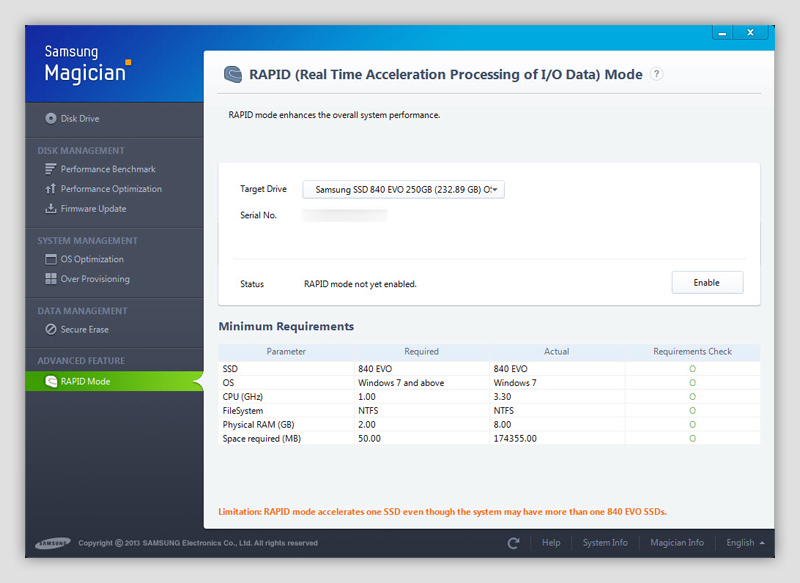Click the refresh icon in footer
Viewport: 800px width, 583px height.
tap(513, 543)
